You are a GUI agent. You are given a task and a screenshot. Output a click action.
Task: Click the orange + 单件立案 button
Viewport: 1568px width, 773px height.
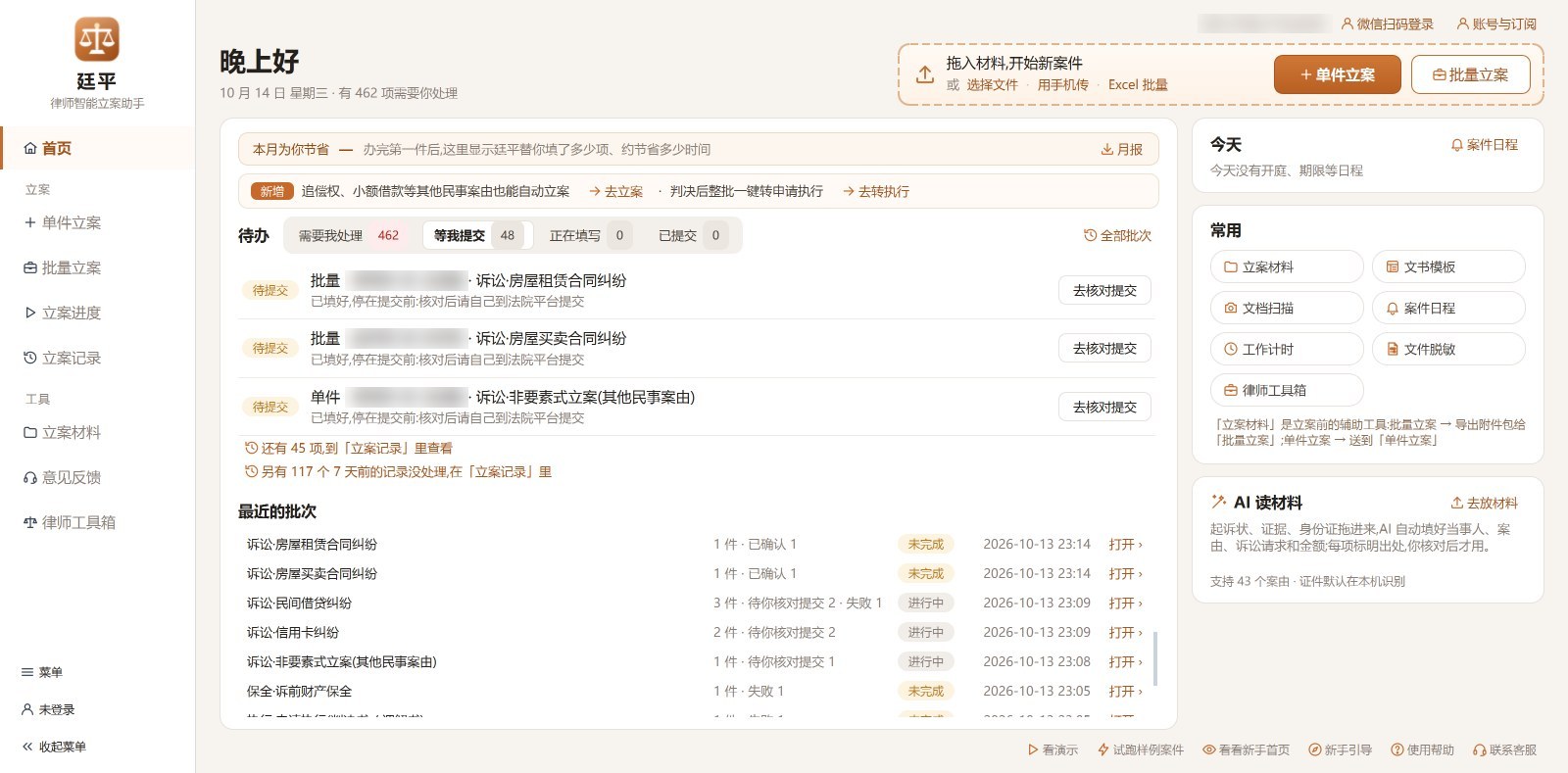tap(1337, 74)
